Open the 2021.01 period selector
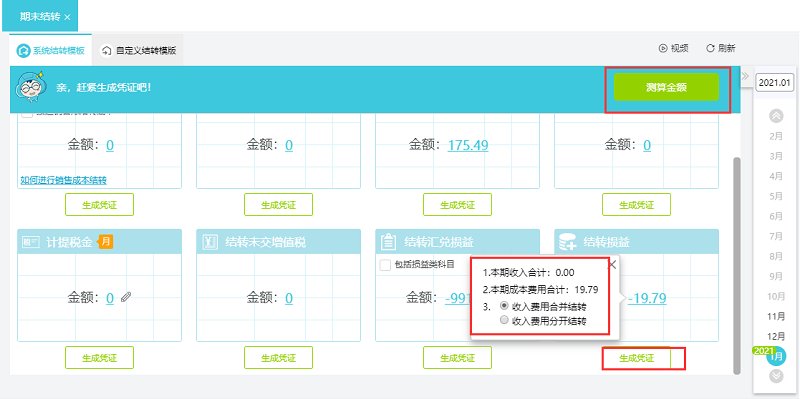 (774, 82)
